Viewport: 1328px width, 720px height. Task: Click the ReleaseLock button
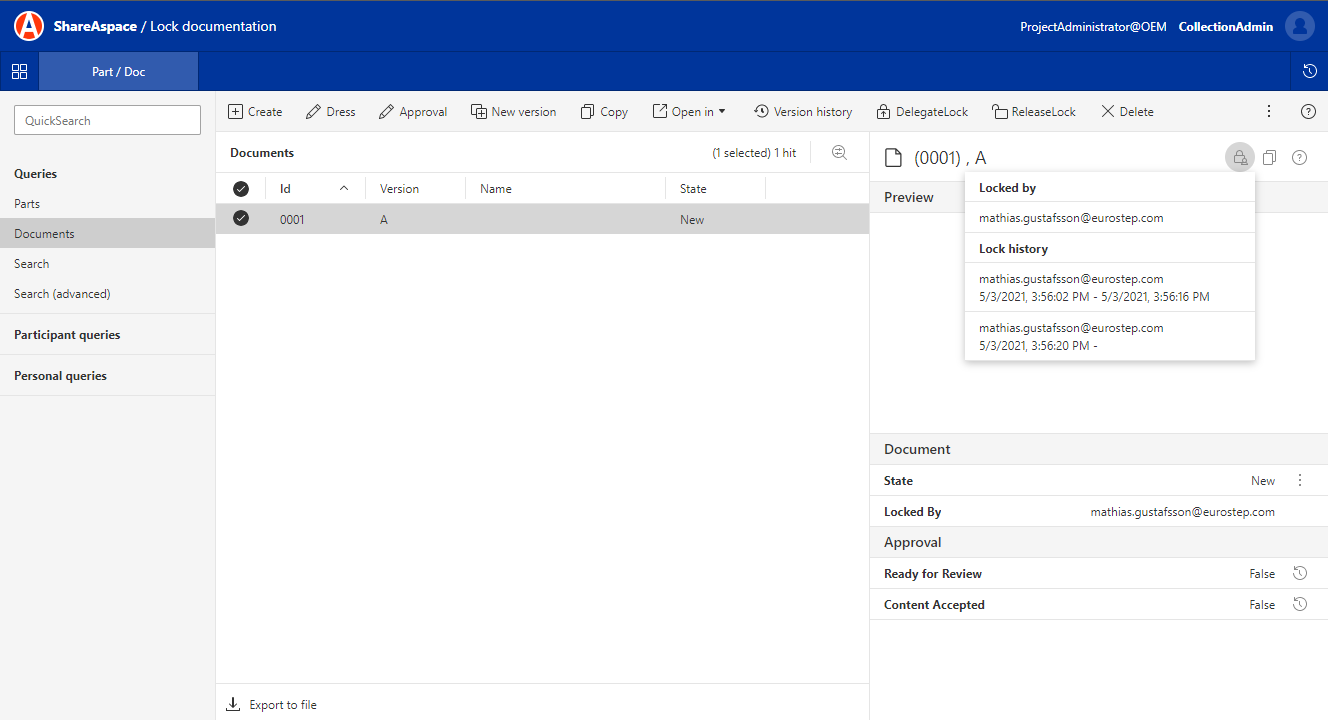1033,112
